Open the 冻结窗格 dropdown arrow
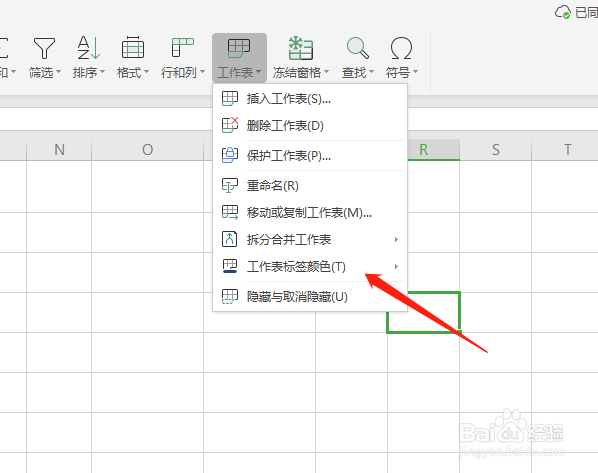 (x=326, y=71)
